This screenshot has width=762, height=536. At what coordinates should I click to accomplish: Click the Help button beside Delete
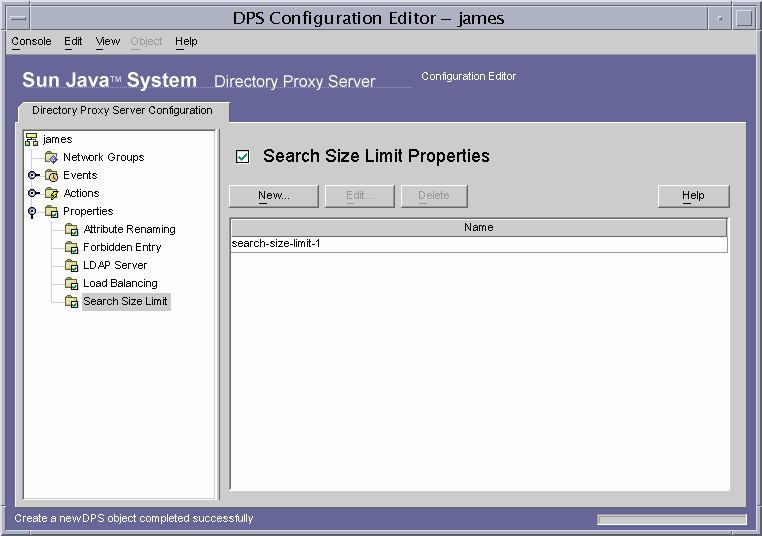(x=693, y=196)
